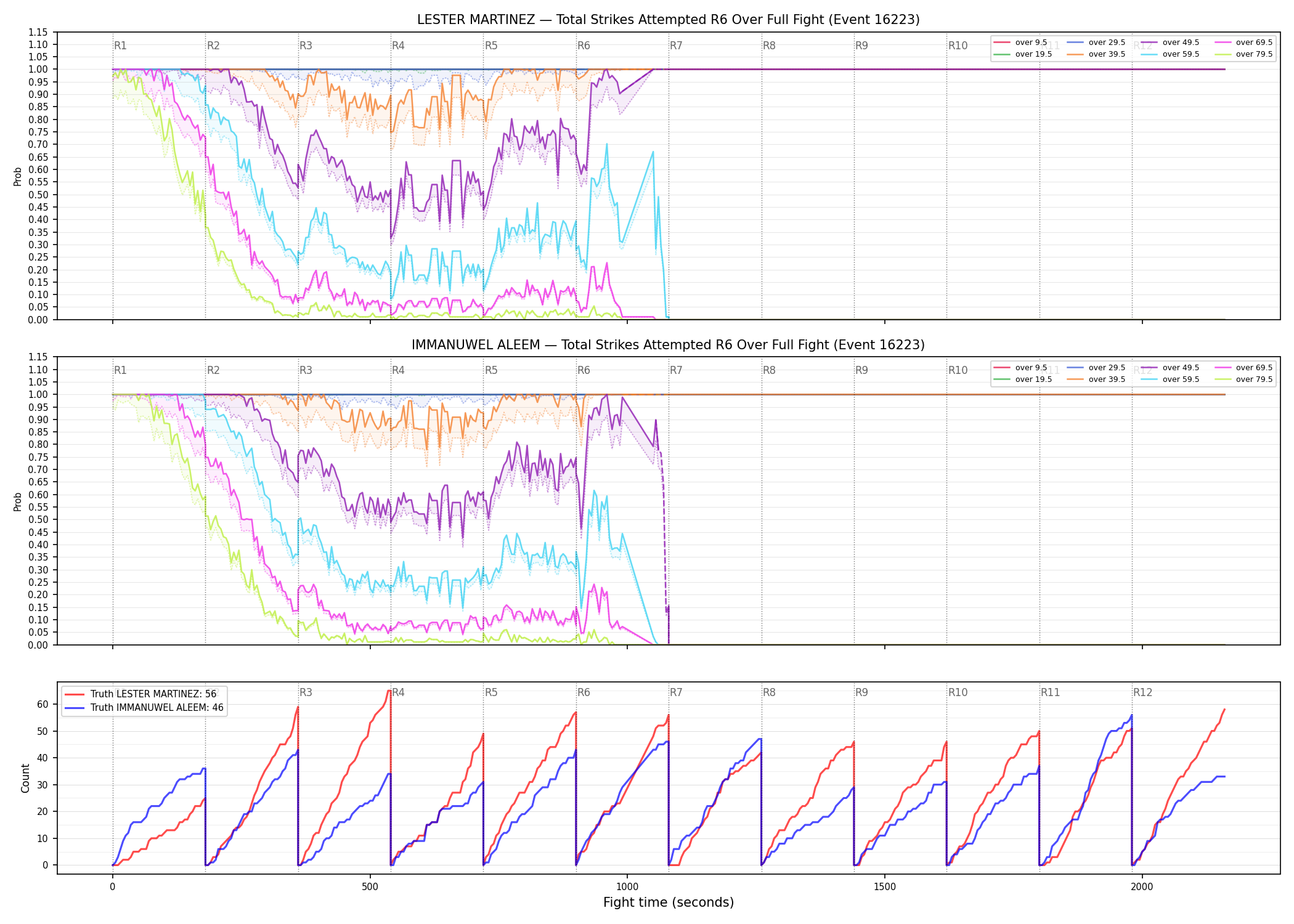This screenshot has height=924, width=1294.
Task: Pick 'over 79.5' in Immanuwel Aleem legend
Action: click(x=1243, y=379)
